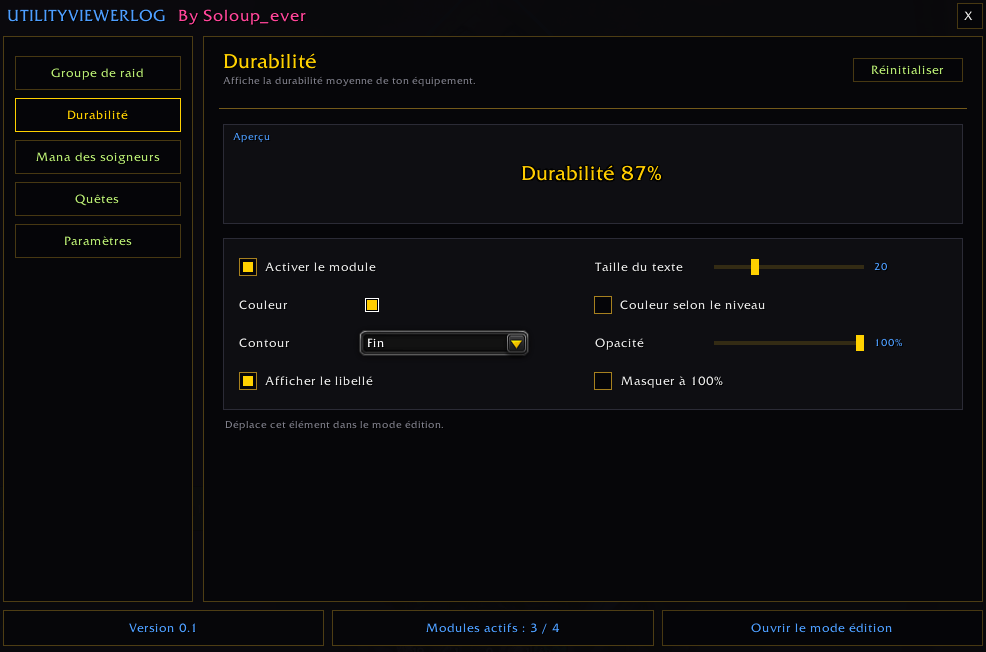Click Ouvrir le mode édition
Viewport: 986px width, 652px height.
pos(822,628)
